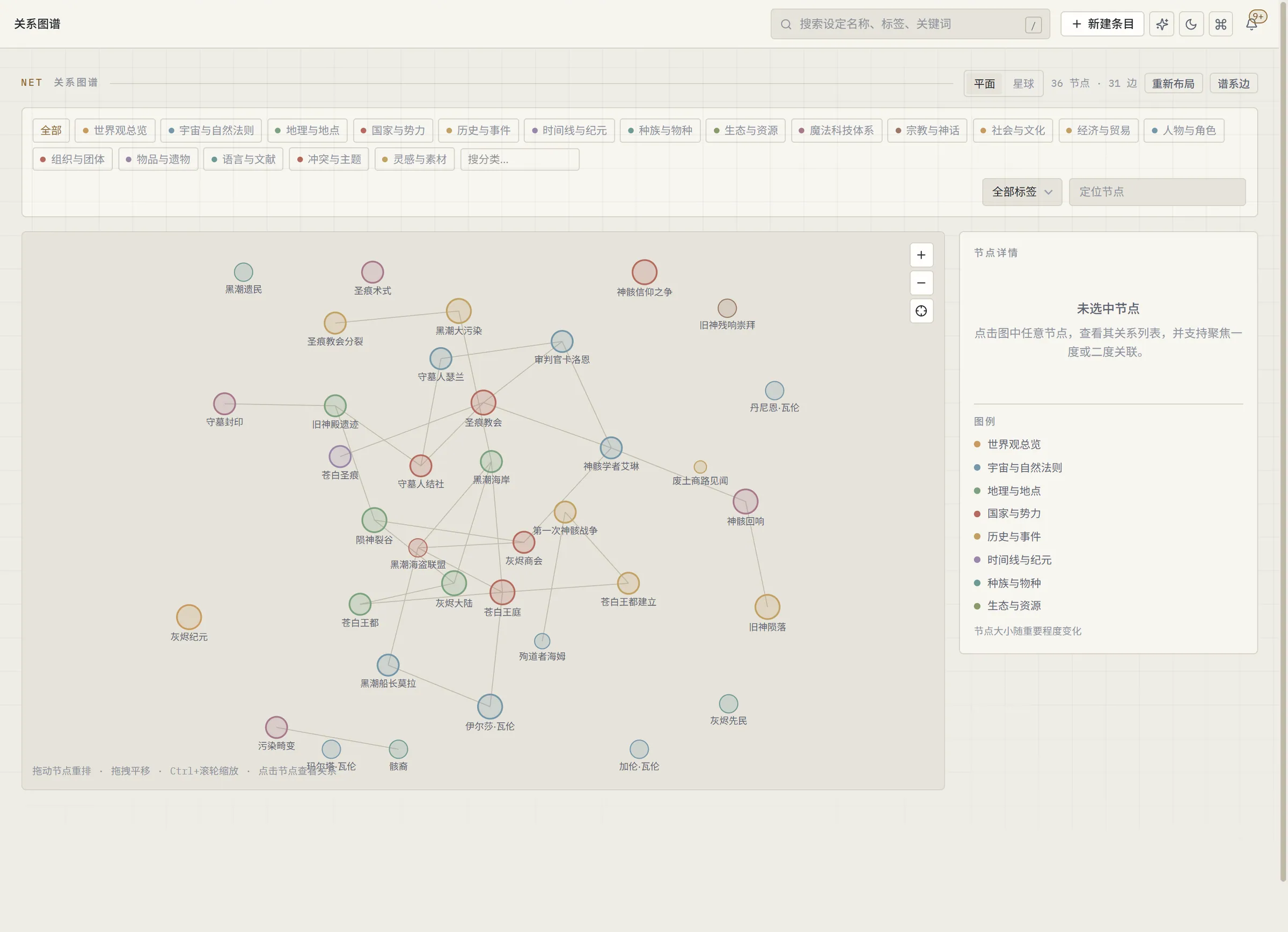This screenshot has height=932, width=1288.
Task: Select the 苍白王庭 node circle
Action: [503, 592]
